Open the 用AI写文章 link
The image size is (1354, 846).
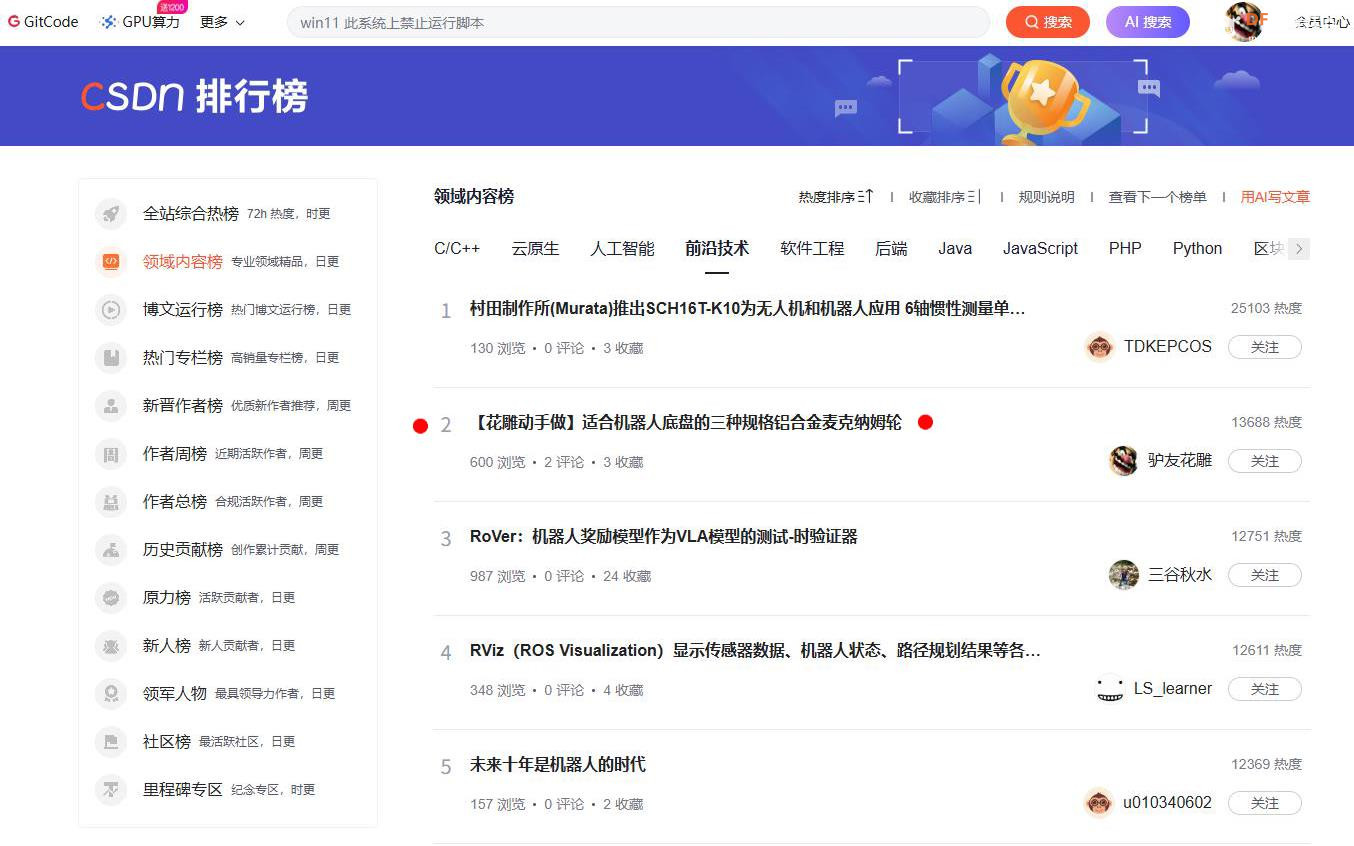pos(1274,197)
